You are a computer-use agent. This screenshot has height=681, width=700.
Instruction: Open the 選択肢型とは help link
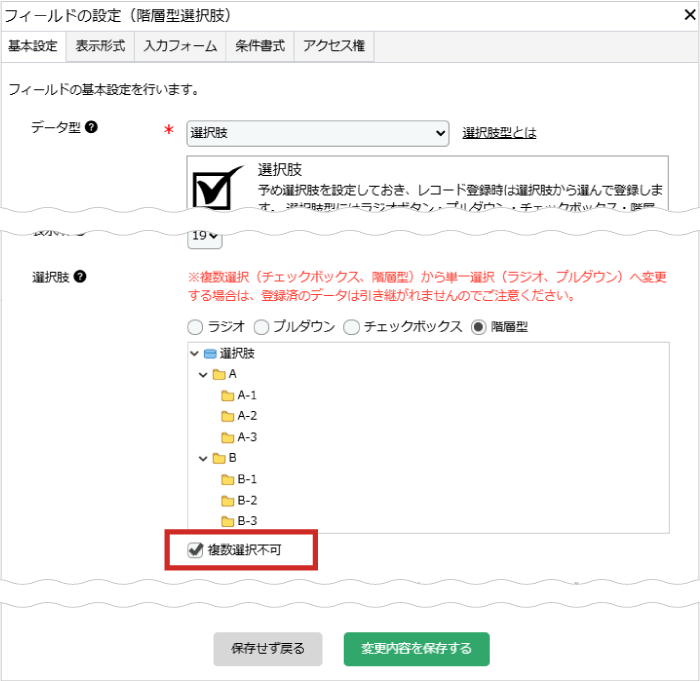pos(499,133)
